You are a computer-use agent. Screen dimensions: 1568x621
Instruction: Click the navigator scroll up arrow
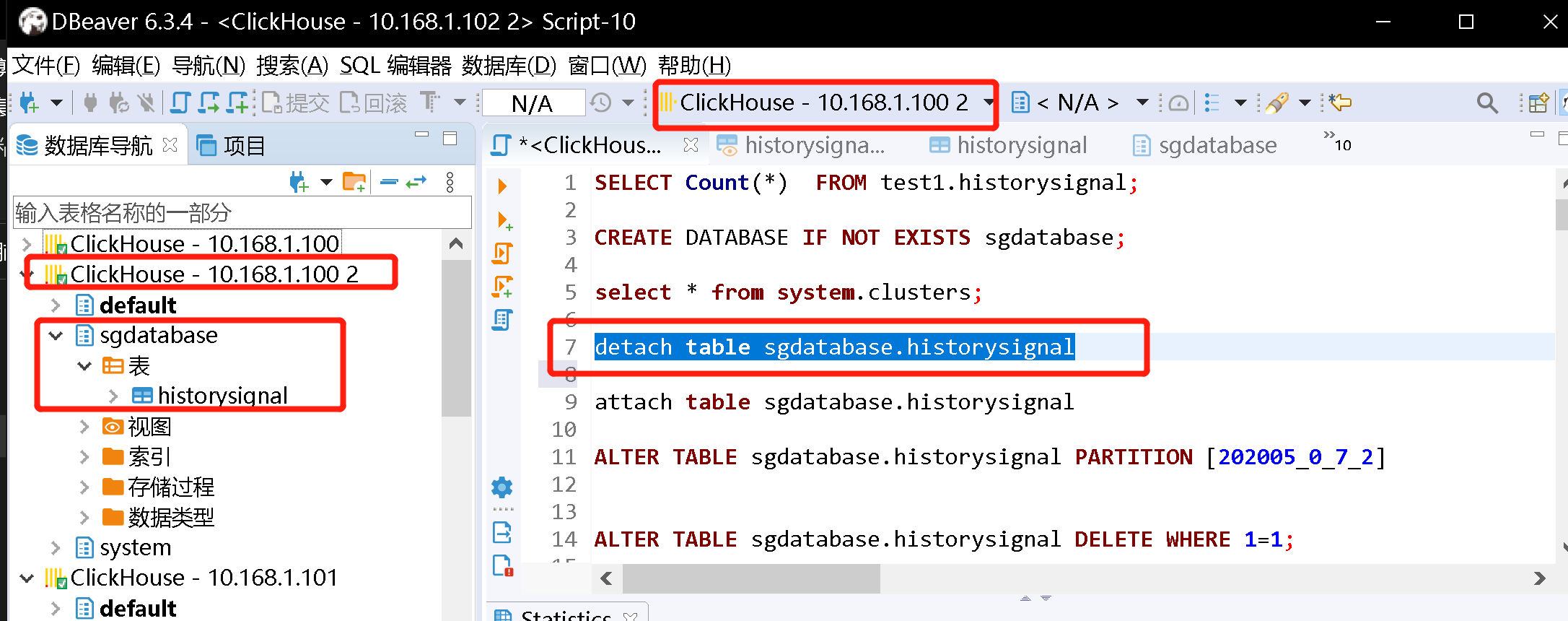click(x=456, y=243)
